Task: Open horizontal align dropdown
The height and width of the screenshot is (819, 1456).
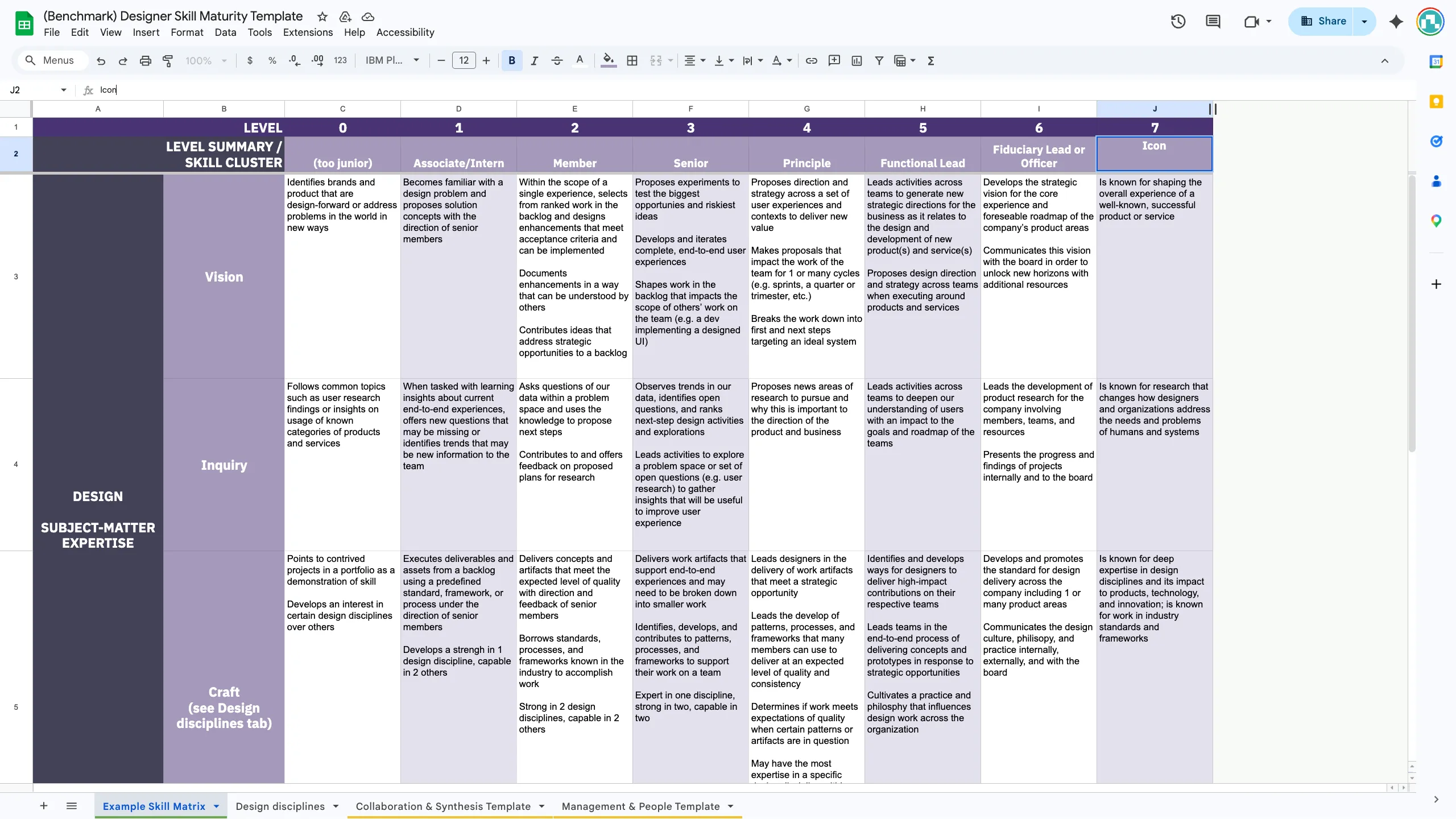Action: tap(694, 61)
